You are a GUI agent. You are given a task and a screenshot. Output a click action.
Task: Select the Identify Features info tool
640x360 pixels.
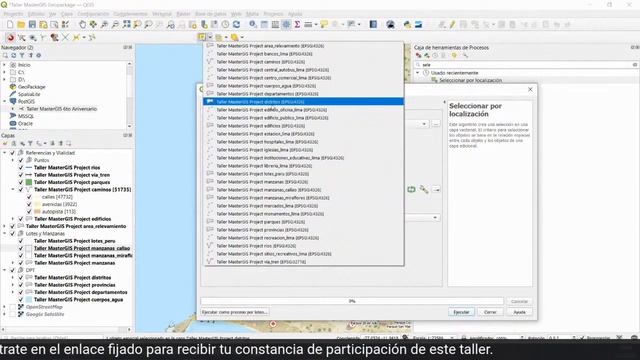(x=253, y=24)
